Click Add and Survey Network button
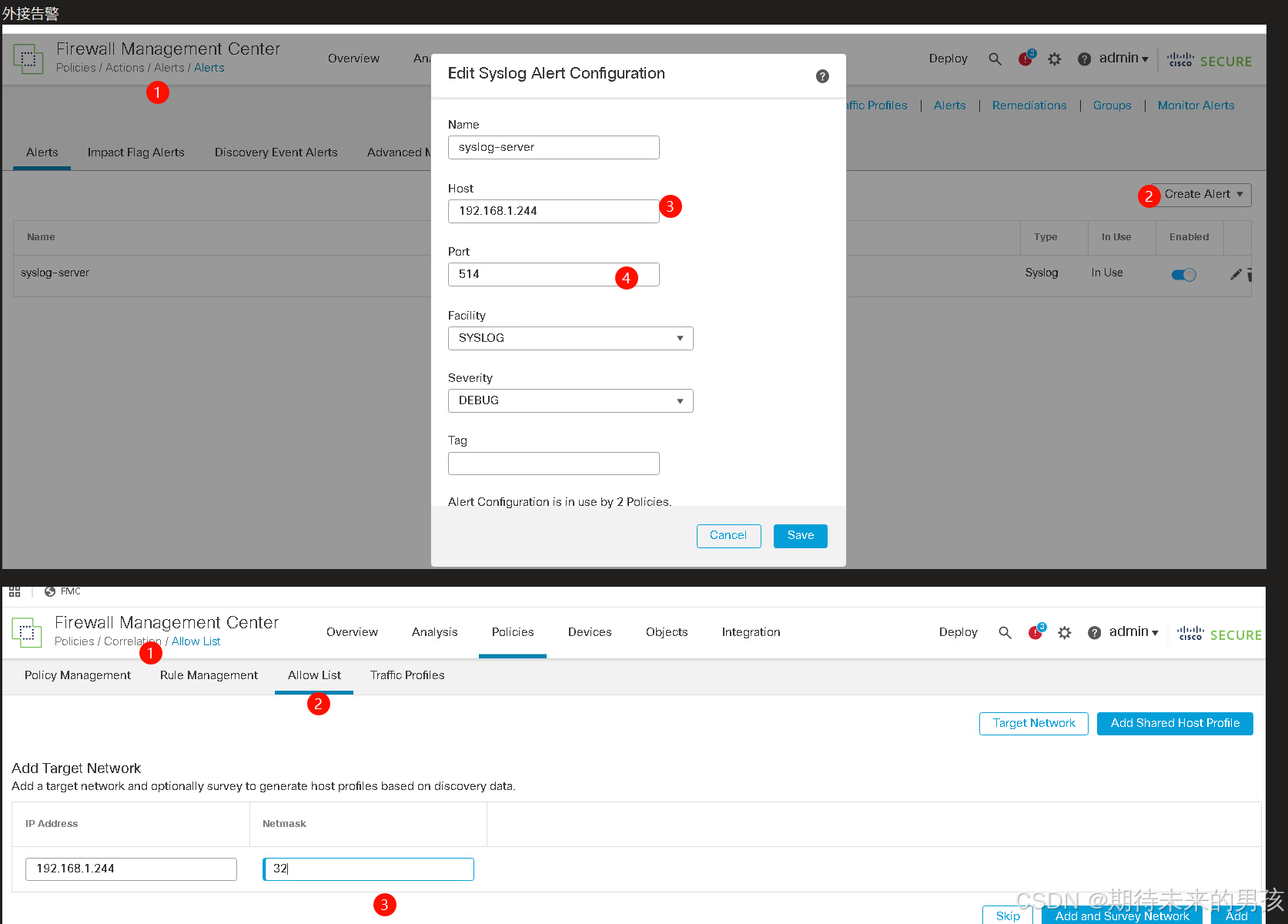 pyautogui.click(x=1122, y=915)
